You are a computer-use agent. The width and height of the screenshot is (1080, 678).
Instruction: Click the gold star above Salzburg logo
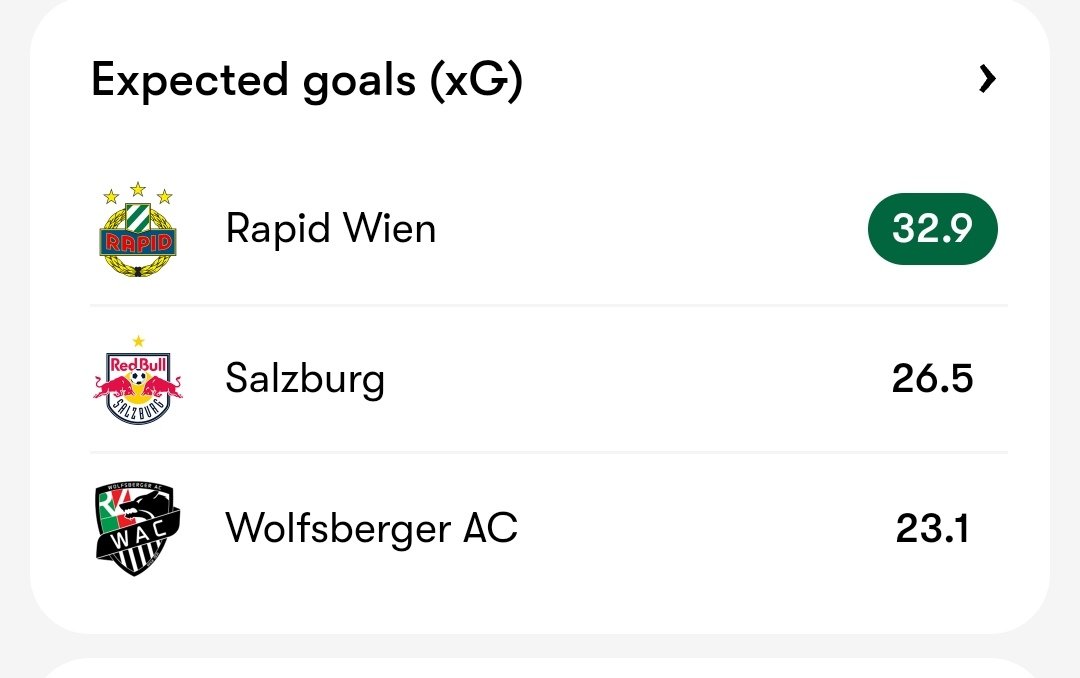click(138, 341)
